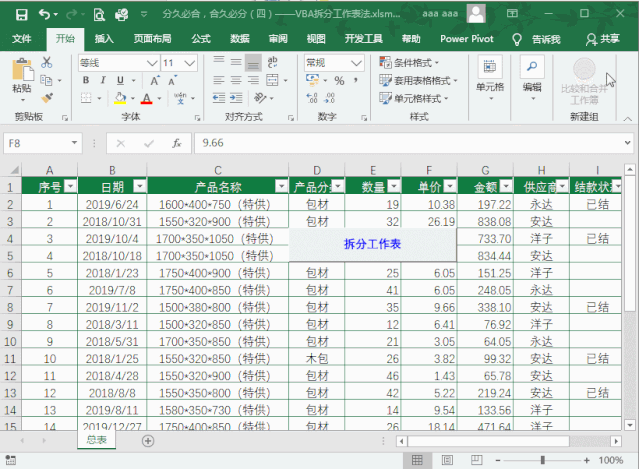Apply comma thousands separator style

click(x=356, y=81)
